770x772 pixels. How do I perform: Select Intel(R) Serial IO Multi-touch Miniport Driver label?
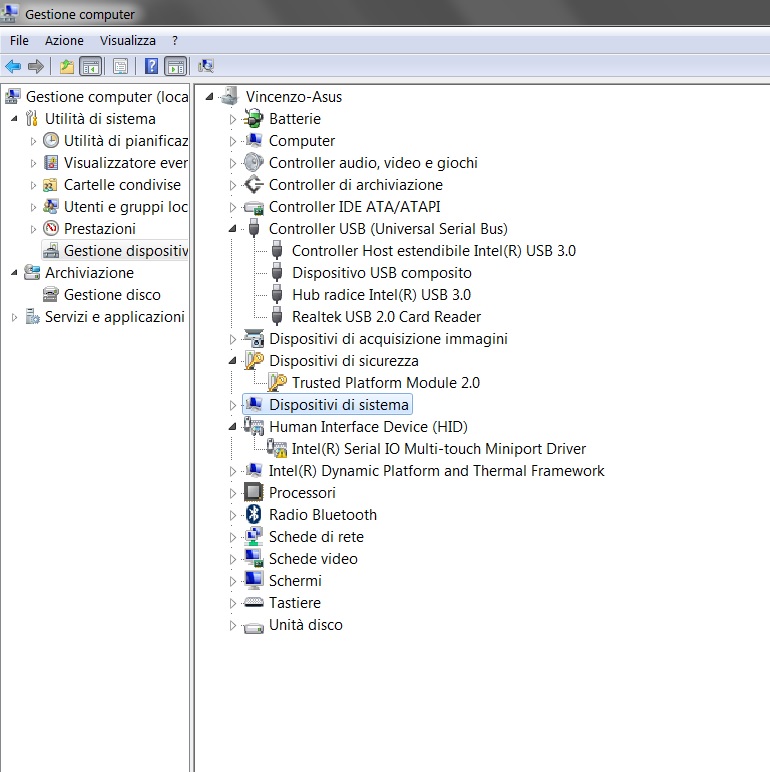click(439, 449)
